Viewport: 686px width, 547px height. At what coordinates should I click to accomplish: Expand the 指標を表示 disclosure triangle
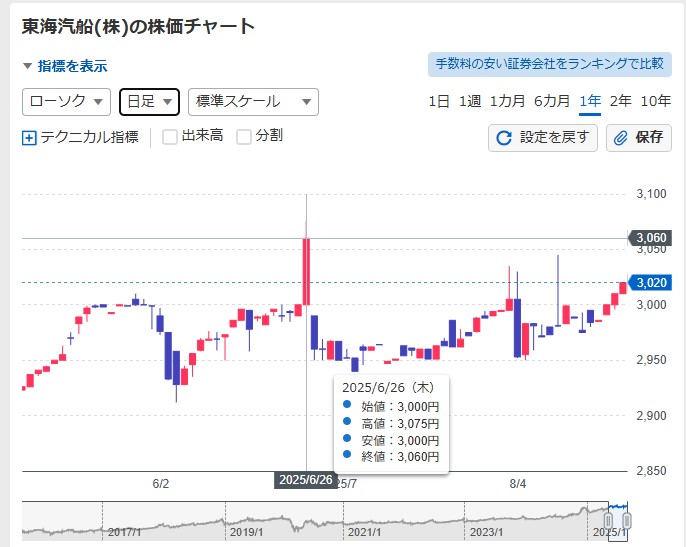tap(28, 66)
